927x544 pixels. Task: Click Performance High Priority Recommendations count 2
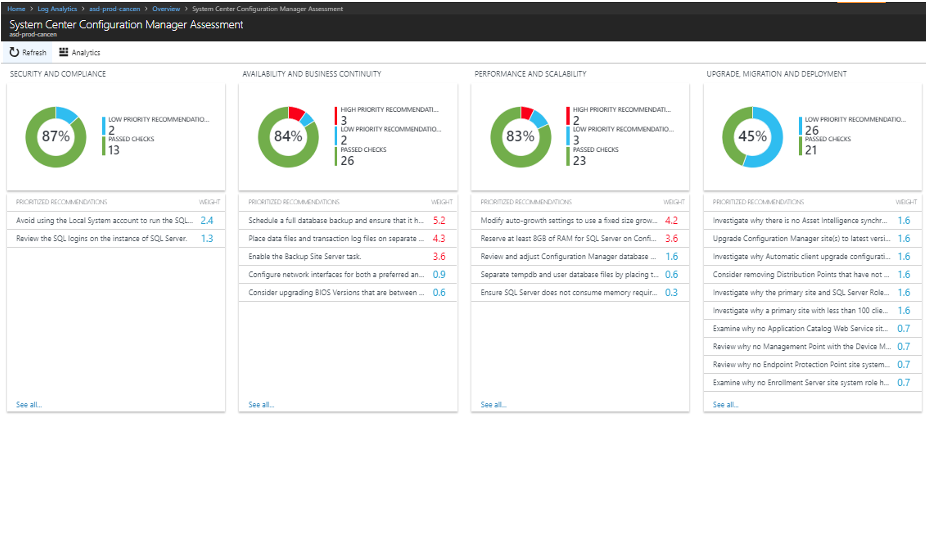click(576, 120)
